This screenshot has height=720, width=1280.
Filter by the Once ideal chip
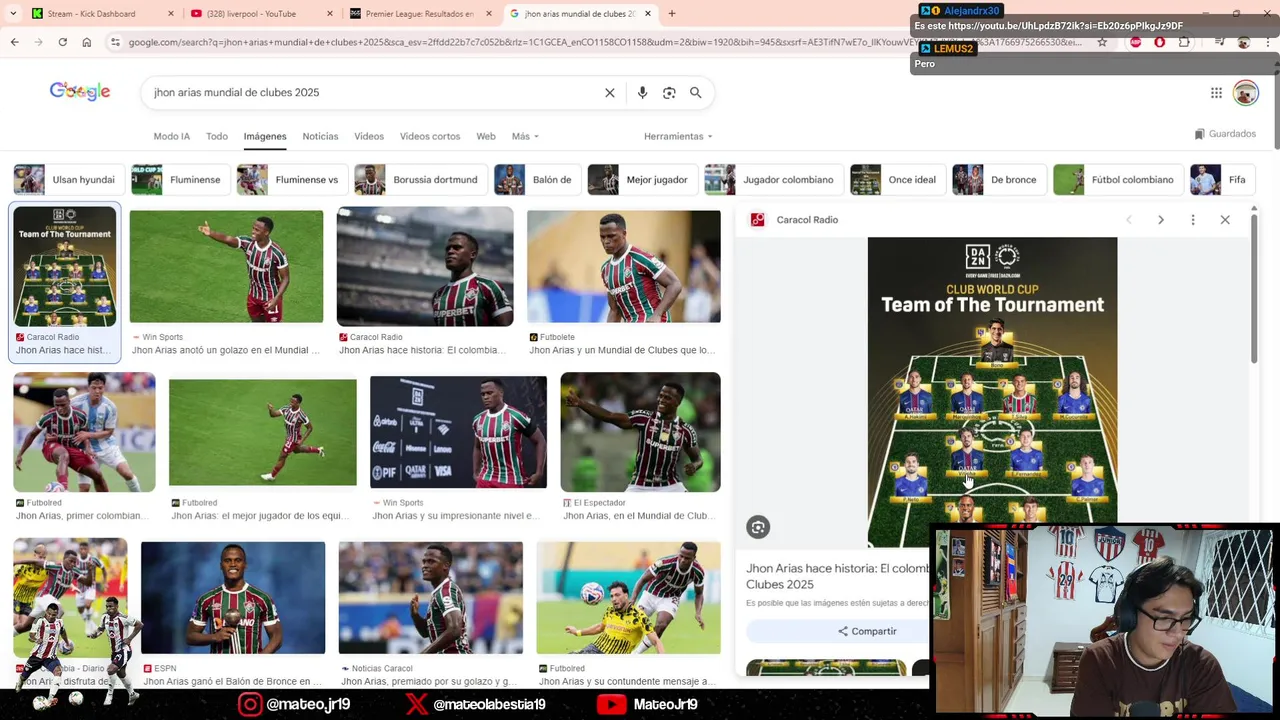point(897,180)
